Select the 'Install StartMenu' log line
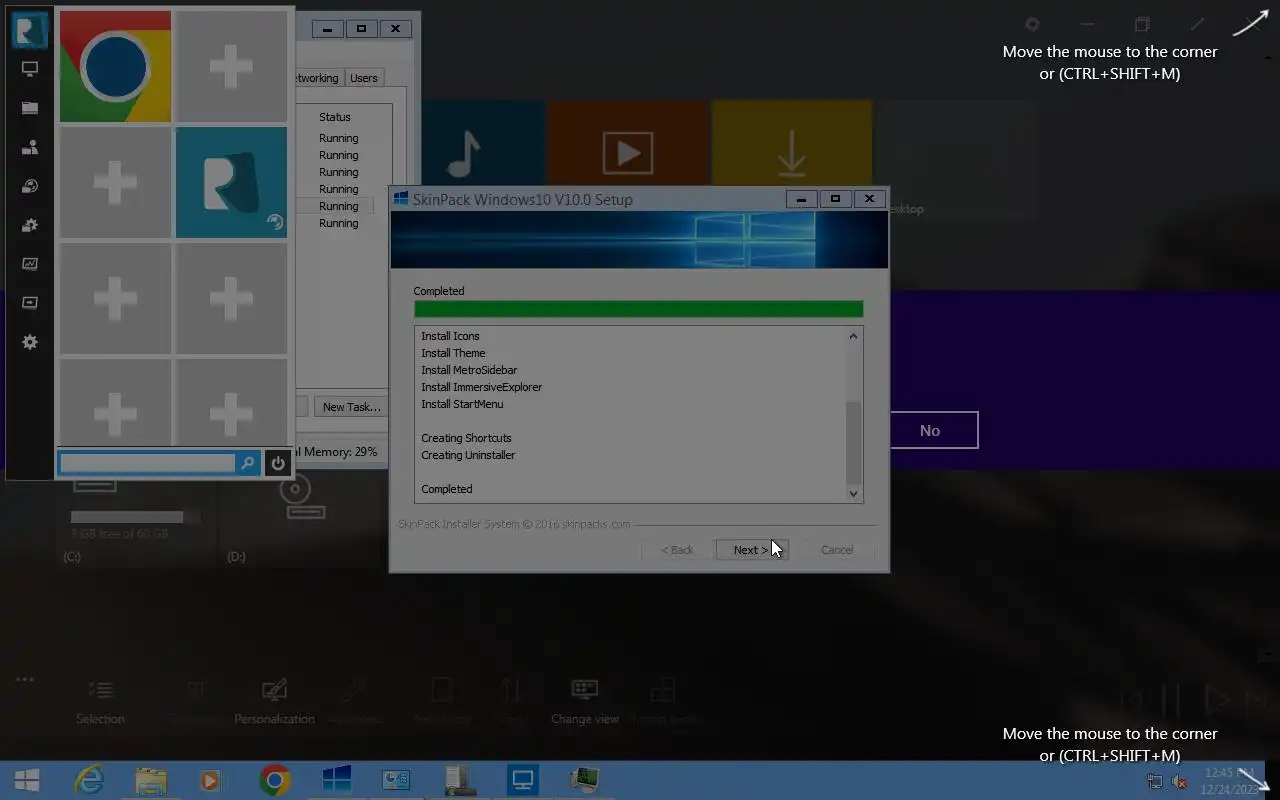 (462, 404)
